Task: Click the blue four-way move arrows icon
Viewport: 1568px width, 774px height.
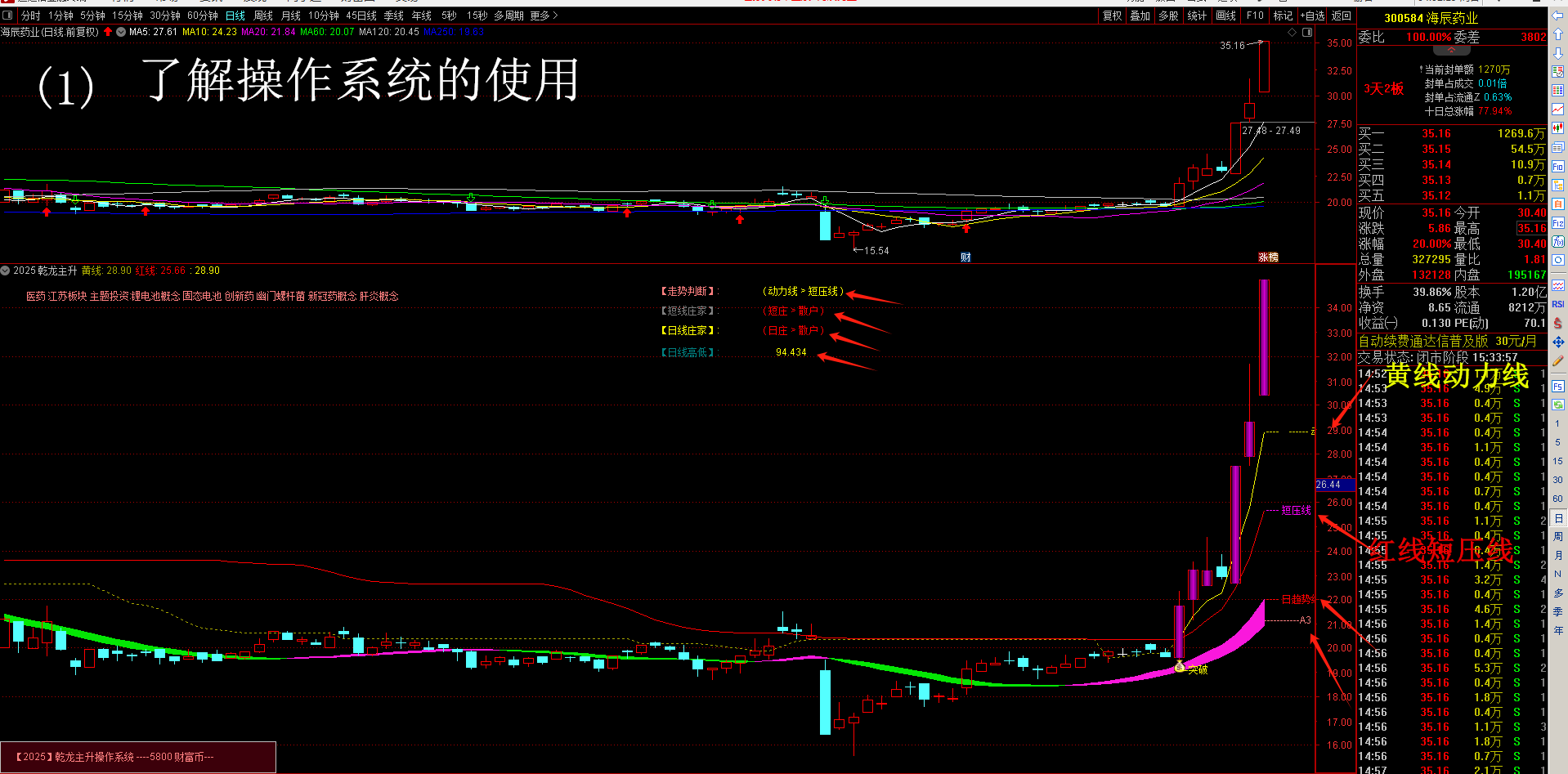Action: [1558, 342]
